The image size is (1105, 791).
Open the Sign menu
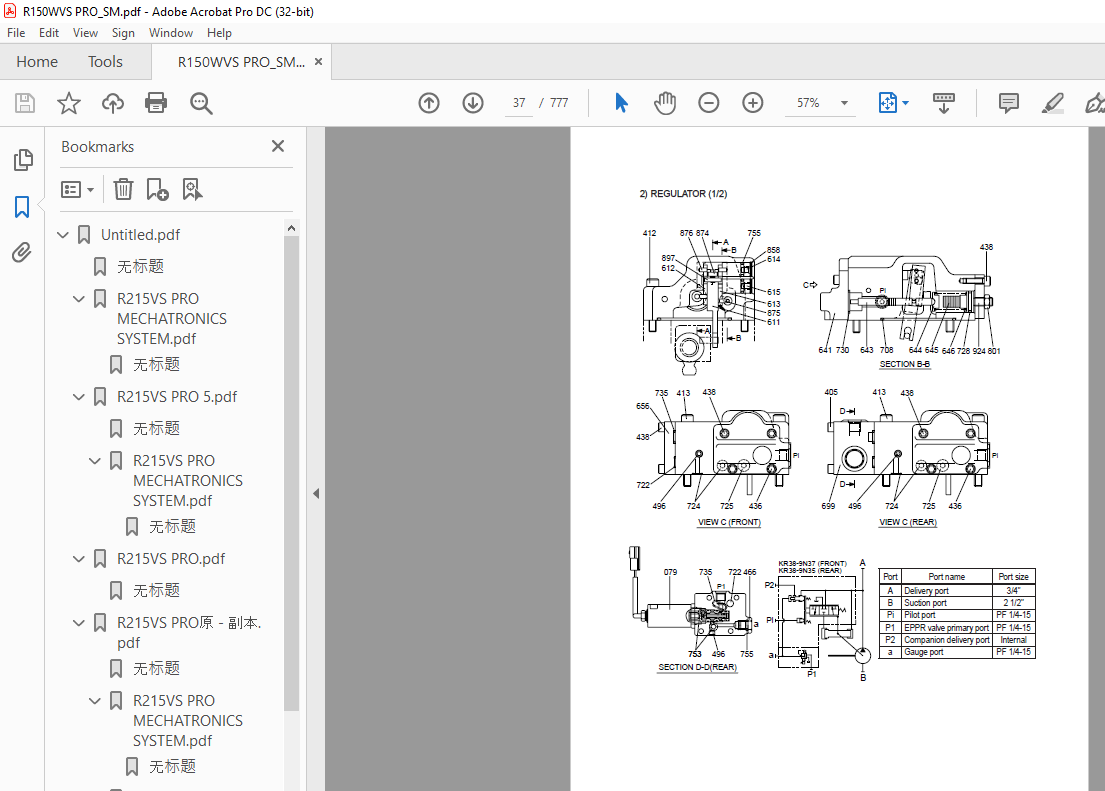(x=123, y=33)
